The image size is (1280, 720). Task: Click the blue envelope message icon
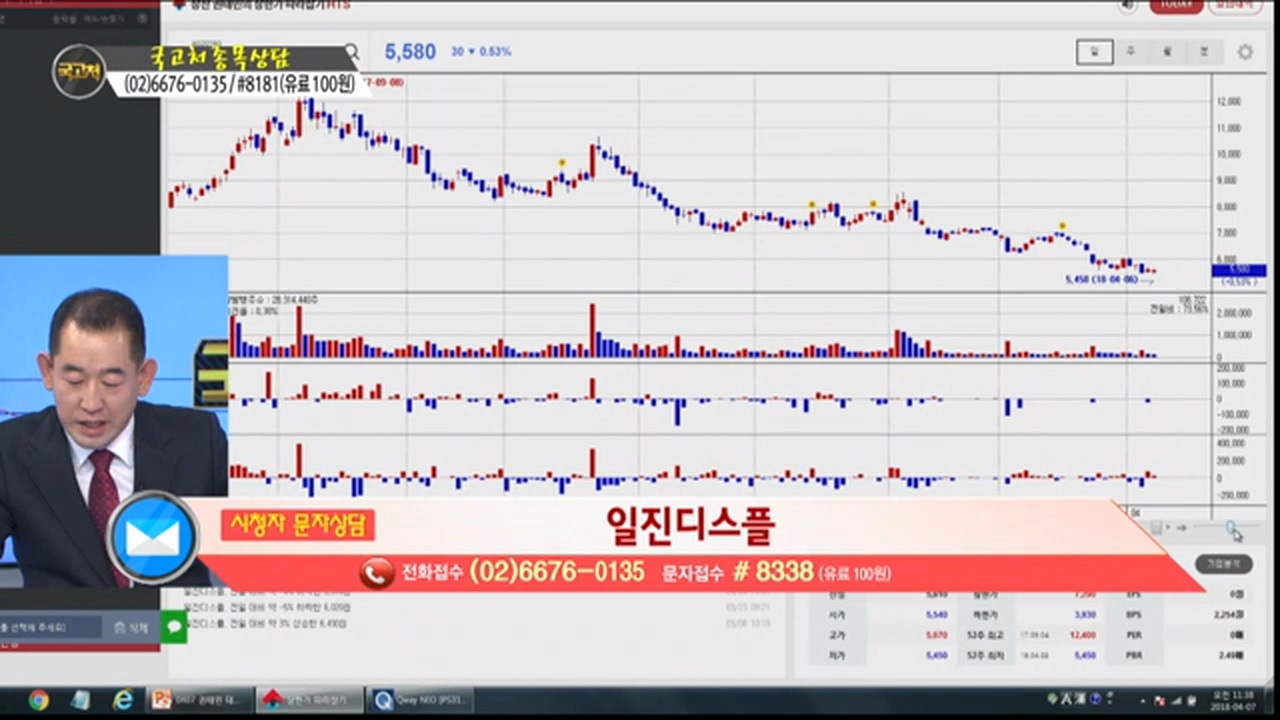click(153, 538)
